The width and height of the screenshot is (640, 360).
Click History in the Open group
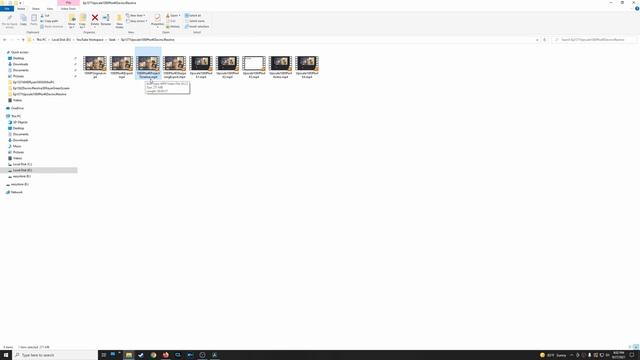(173, 27)
